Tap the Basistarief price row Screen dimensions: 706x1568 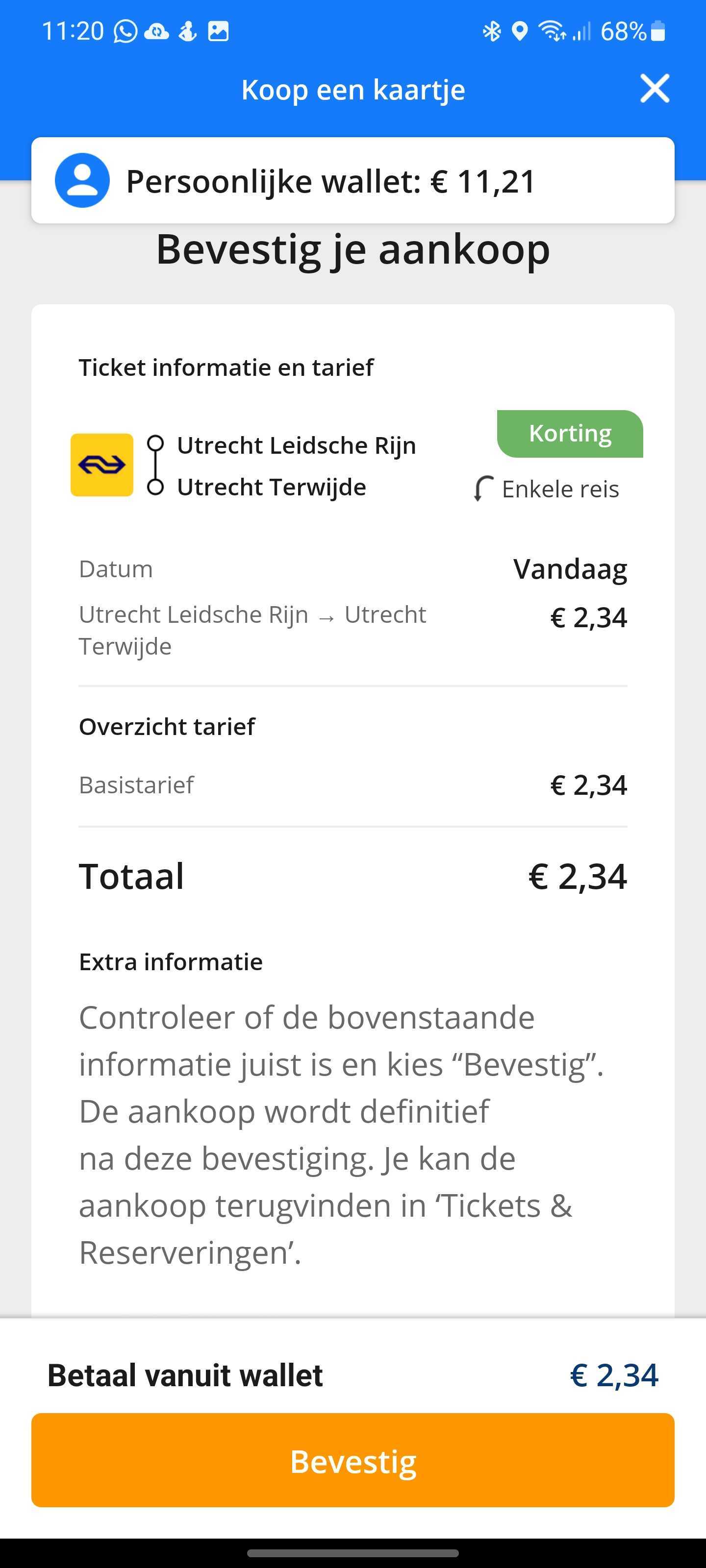353,785
